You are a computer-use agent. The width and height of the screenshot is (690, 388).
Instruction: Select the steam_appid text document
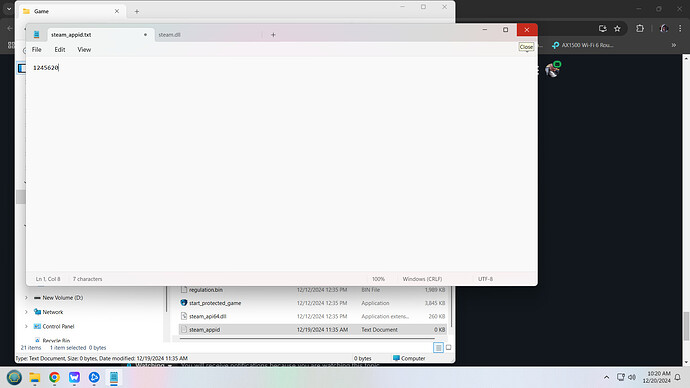click(312, 329)
